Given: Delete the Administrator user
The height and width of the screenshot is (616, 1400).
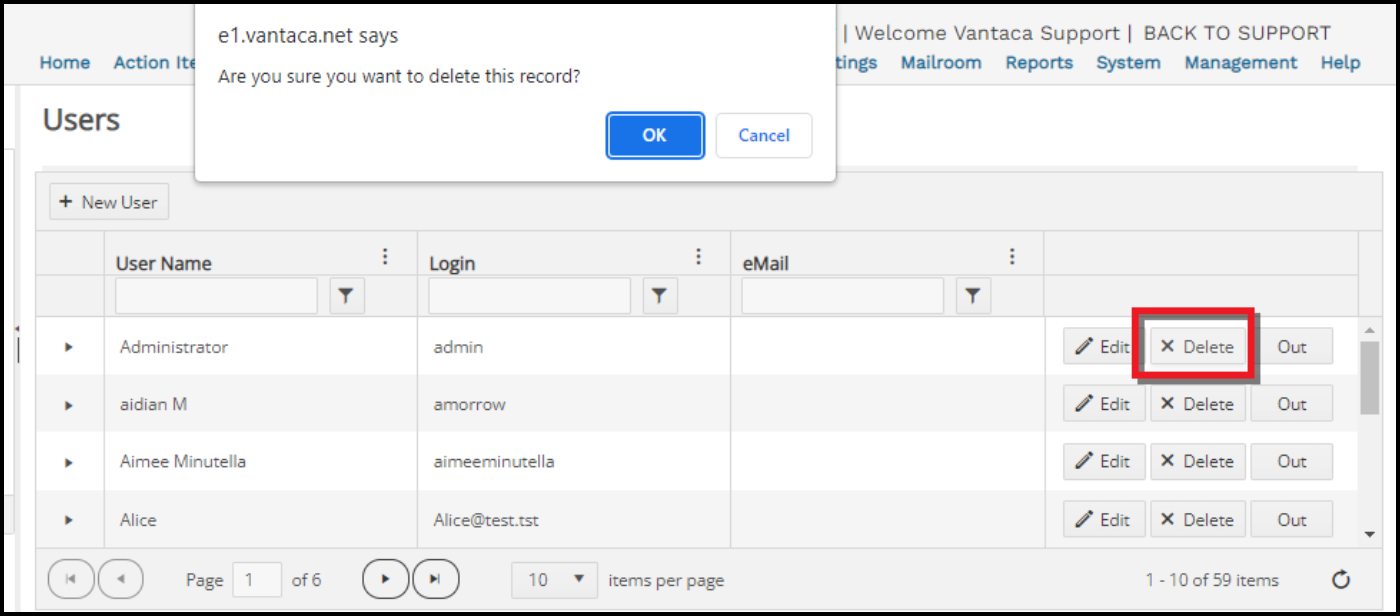Looking at the screenshot, I should 1198,347.
